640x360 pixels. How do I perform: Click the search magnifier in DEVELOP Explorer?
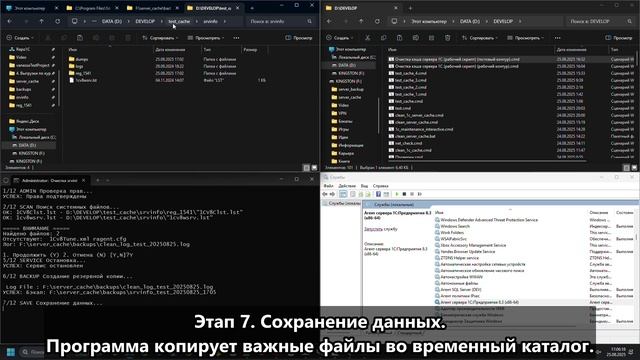pos(629,21)
